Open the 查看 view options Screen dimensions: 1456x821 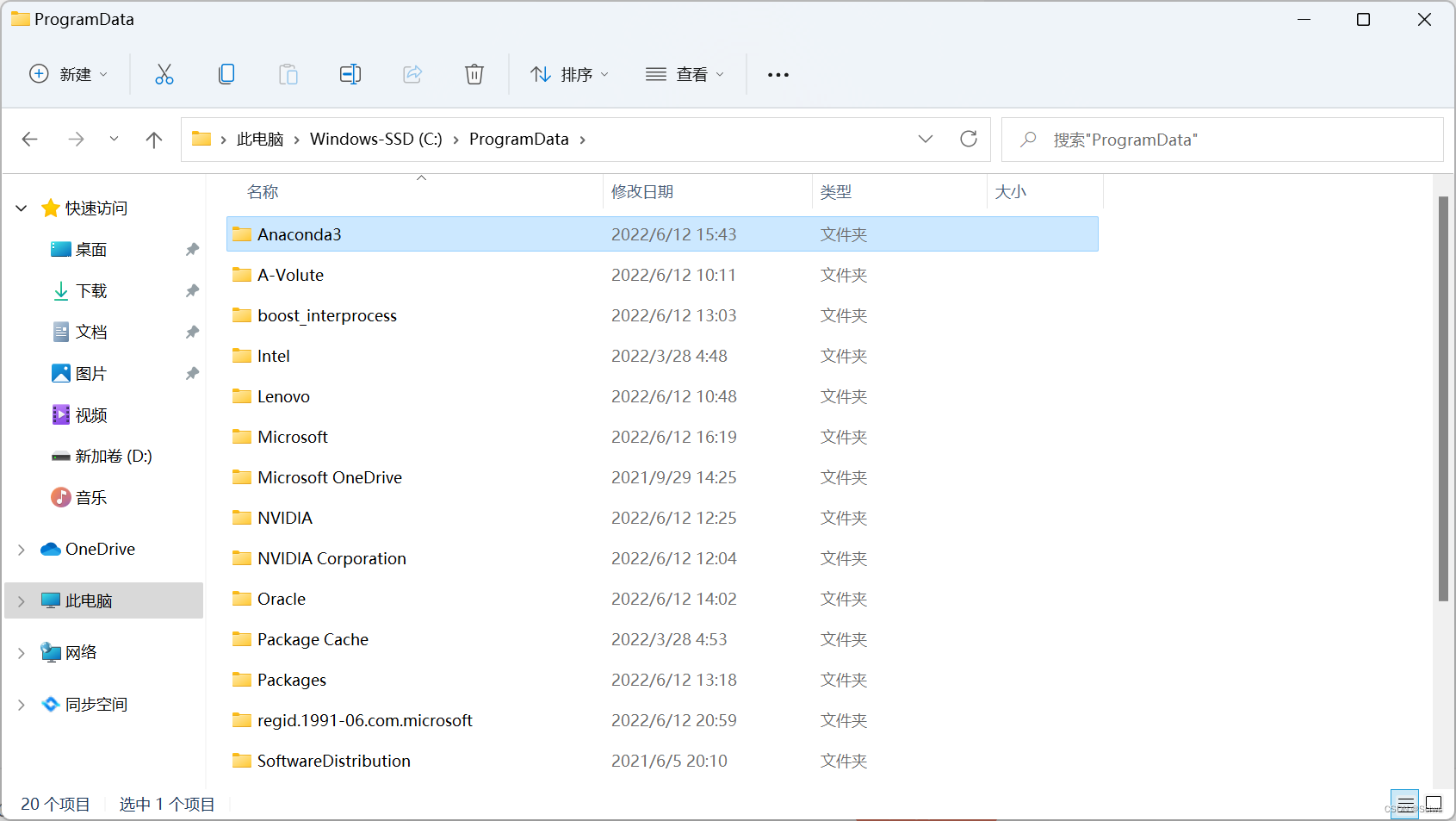point(685,74)
